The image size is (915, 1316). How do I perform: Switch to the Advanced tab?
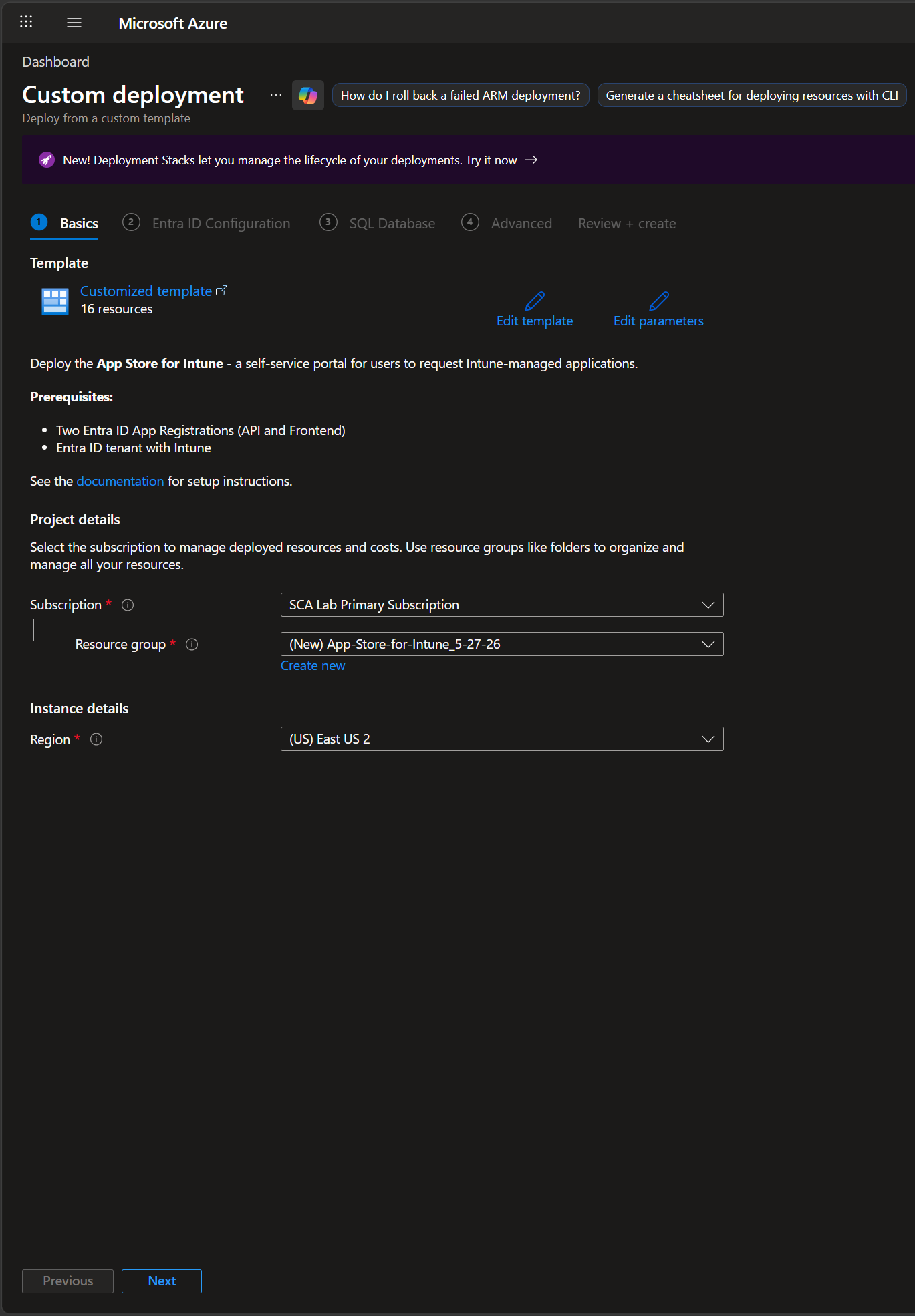pyautogui.click(x=521, y=224)
